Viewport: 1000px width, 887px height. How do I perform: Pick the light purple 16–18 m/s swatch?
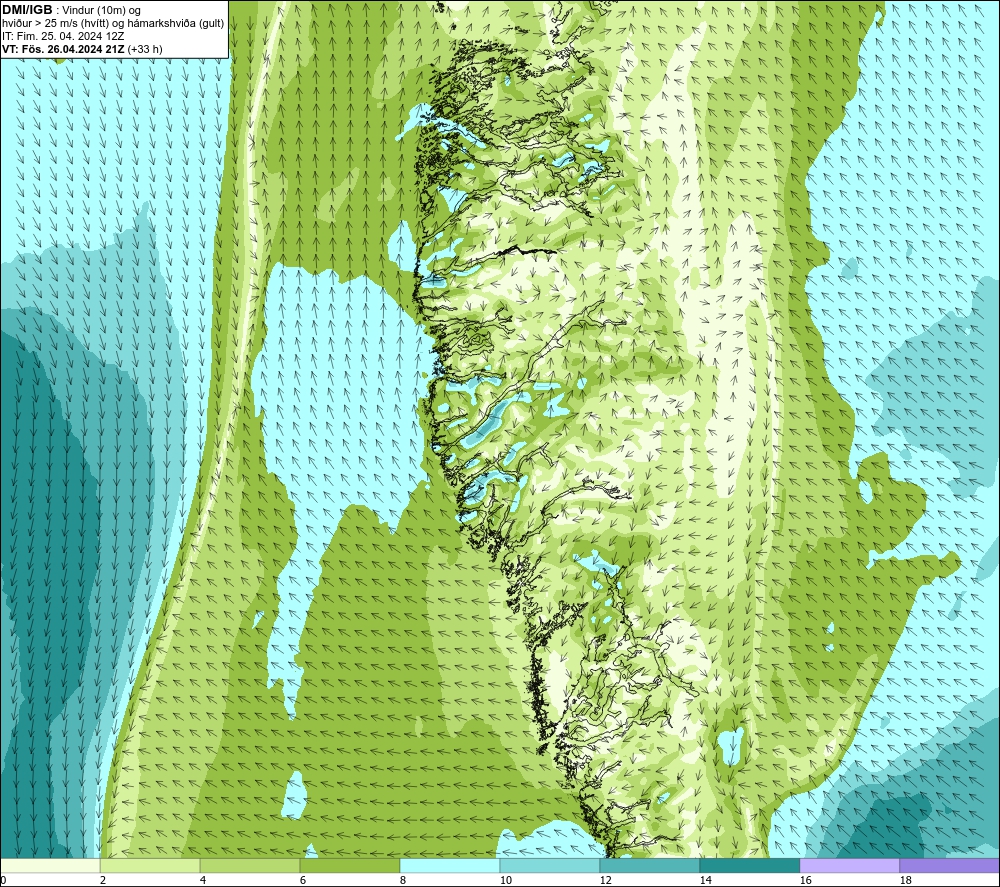[x=849, y=865]
